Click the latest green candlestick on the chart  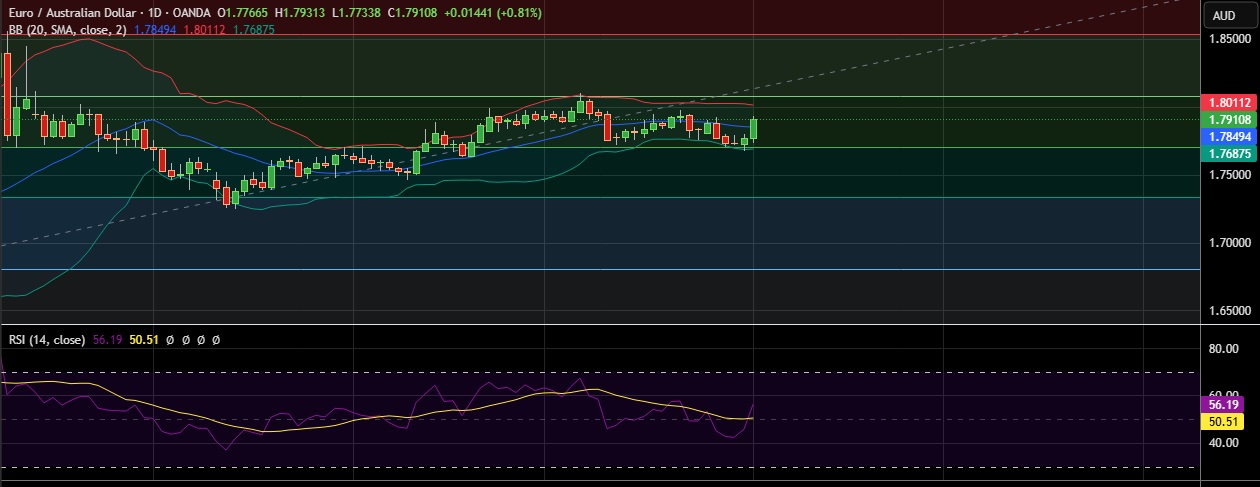click(x=753, y=129)
